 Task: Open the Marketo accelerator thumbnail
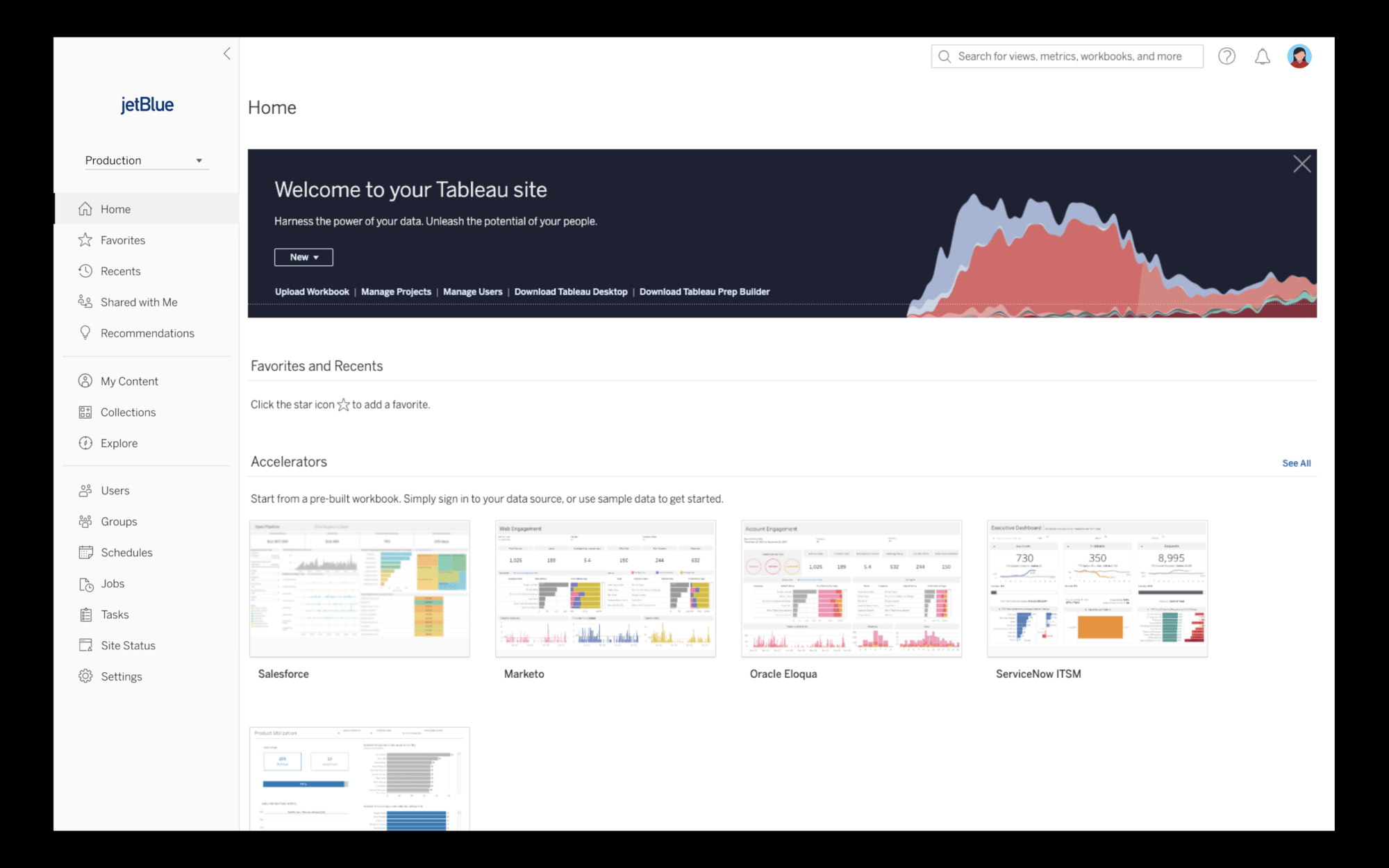pos(605,587)
